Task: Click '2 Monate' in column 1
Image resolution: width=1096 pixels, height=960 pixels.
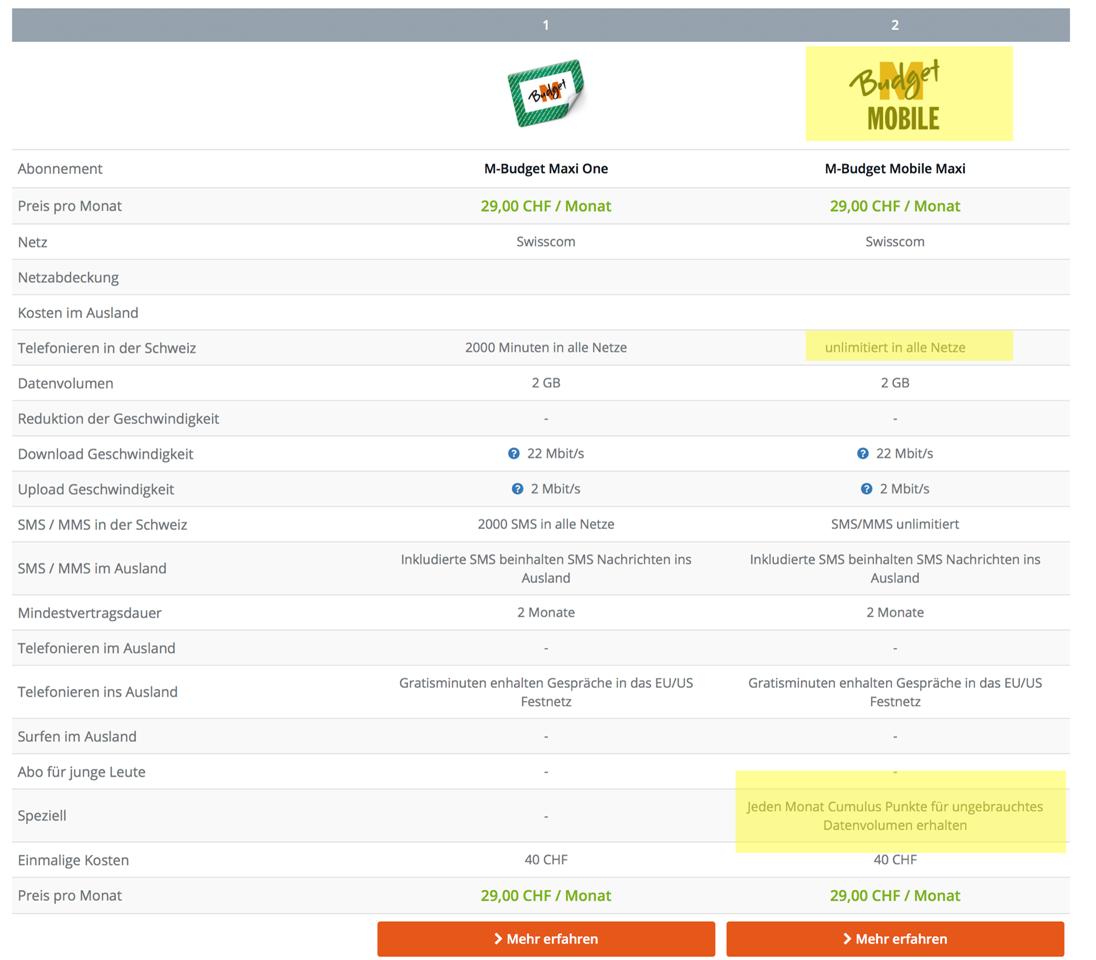Action: (546, 612)
